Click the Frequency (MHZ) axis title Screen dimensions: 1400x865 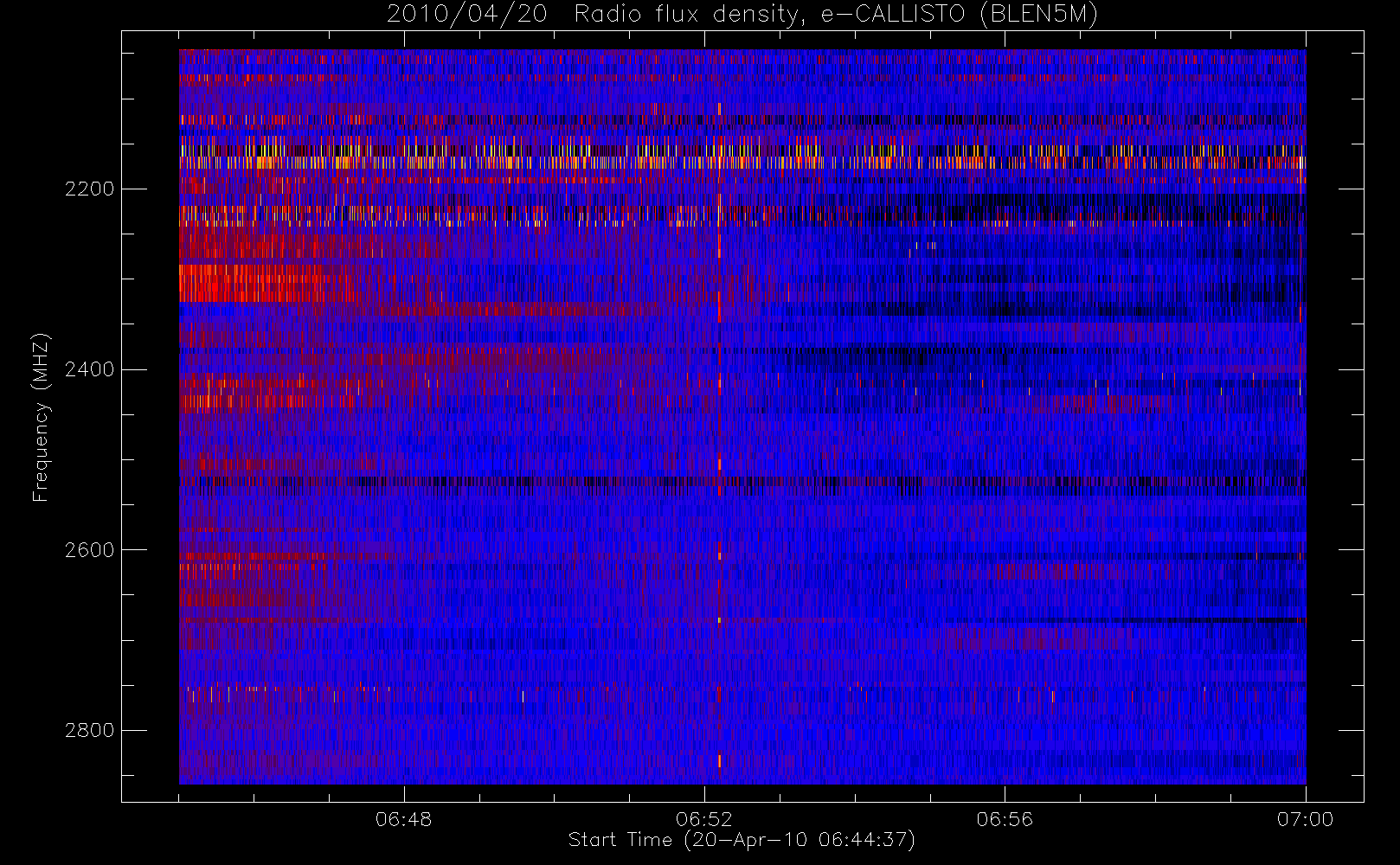pyautogui.click(x=41, y=417)
